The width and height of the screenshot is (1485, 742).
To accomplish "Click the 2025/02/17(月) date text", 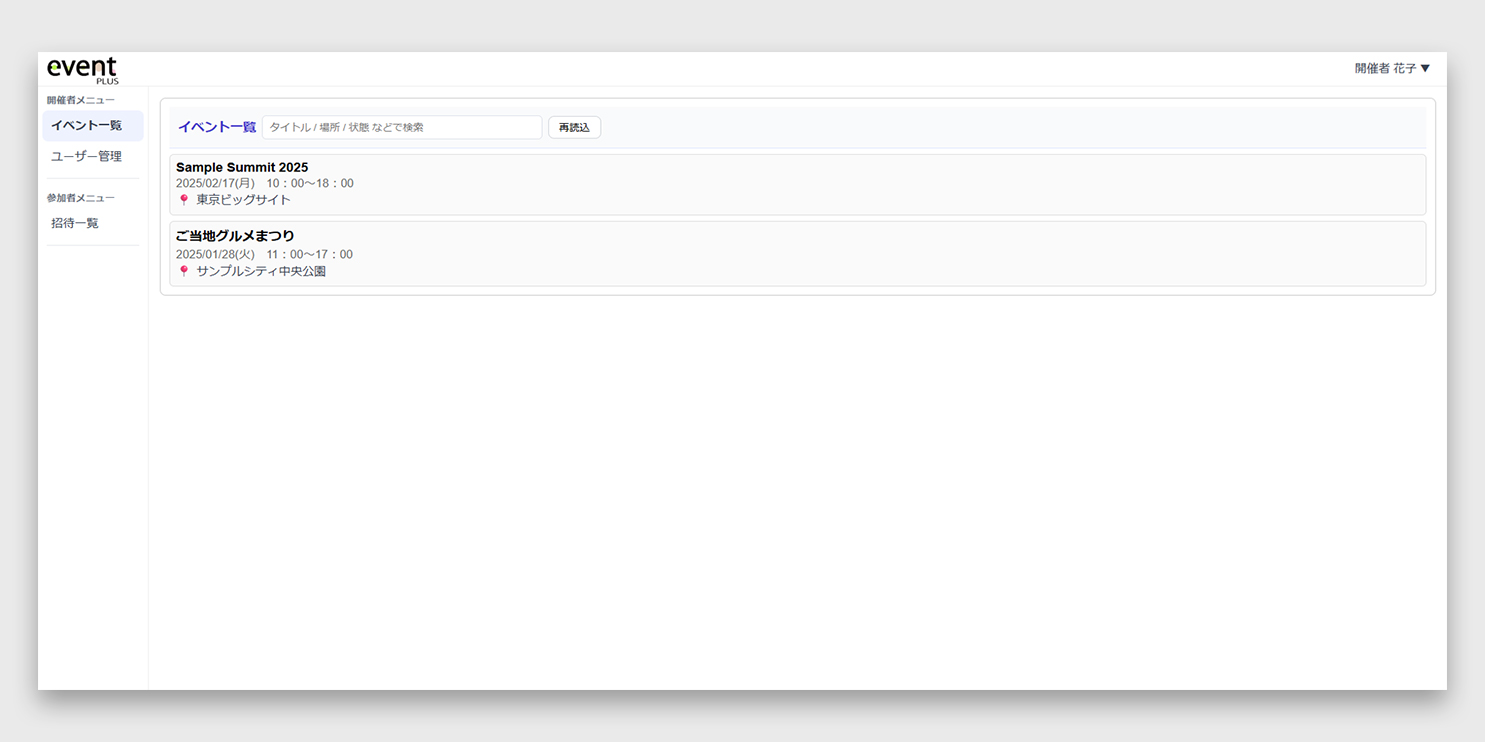I will point(215,184).
